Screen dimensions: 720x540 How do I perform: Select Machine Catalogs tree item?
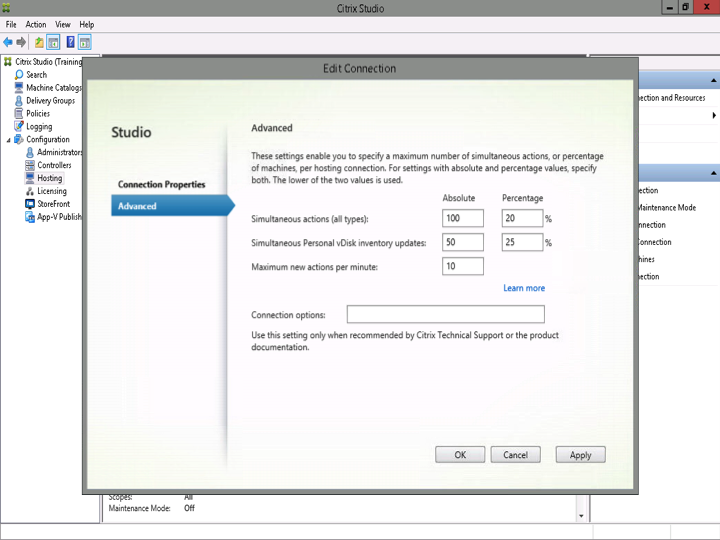54,87
